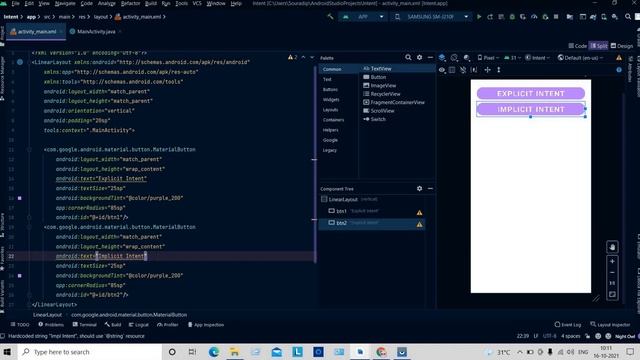Click warning icon on btn2 row
The width and height of the screenshot is (640, 360).
[x=419, y=224]
